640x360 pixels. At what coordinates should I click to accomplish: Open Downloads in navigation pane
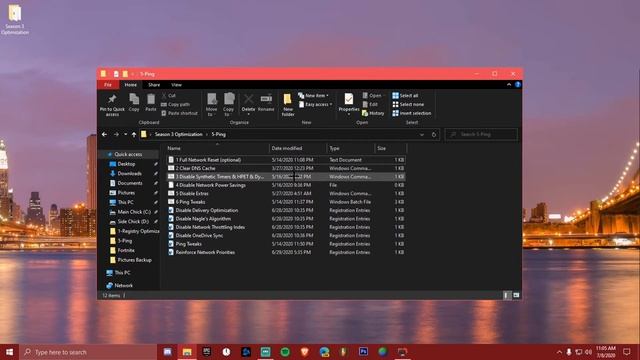[x=129, y=173]
